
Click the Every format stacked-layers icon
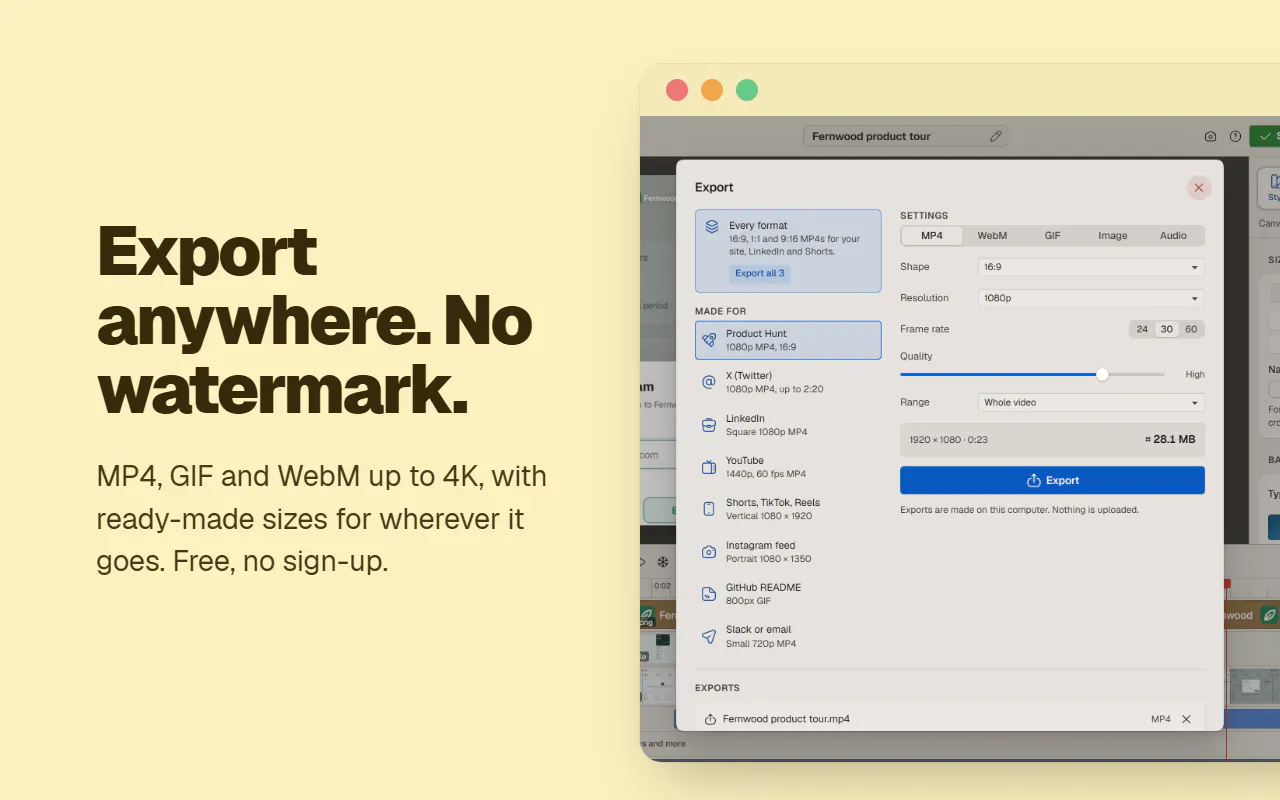pos(712,227)
